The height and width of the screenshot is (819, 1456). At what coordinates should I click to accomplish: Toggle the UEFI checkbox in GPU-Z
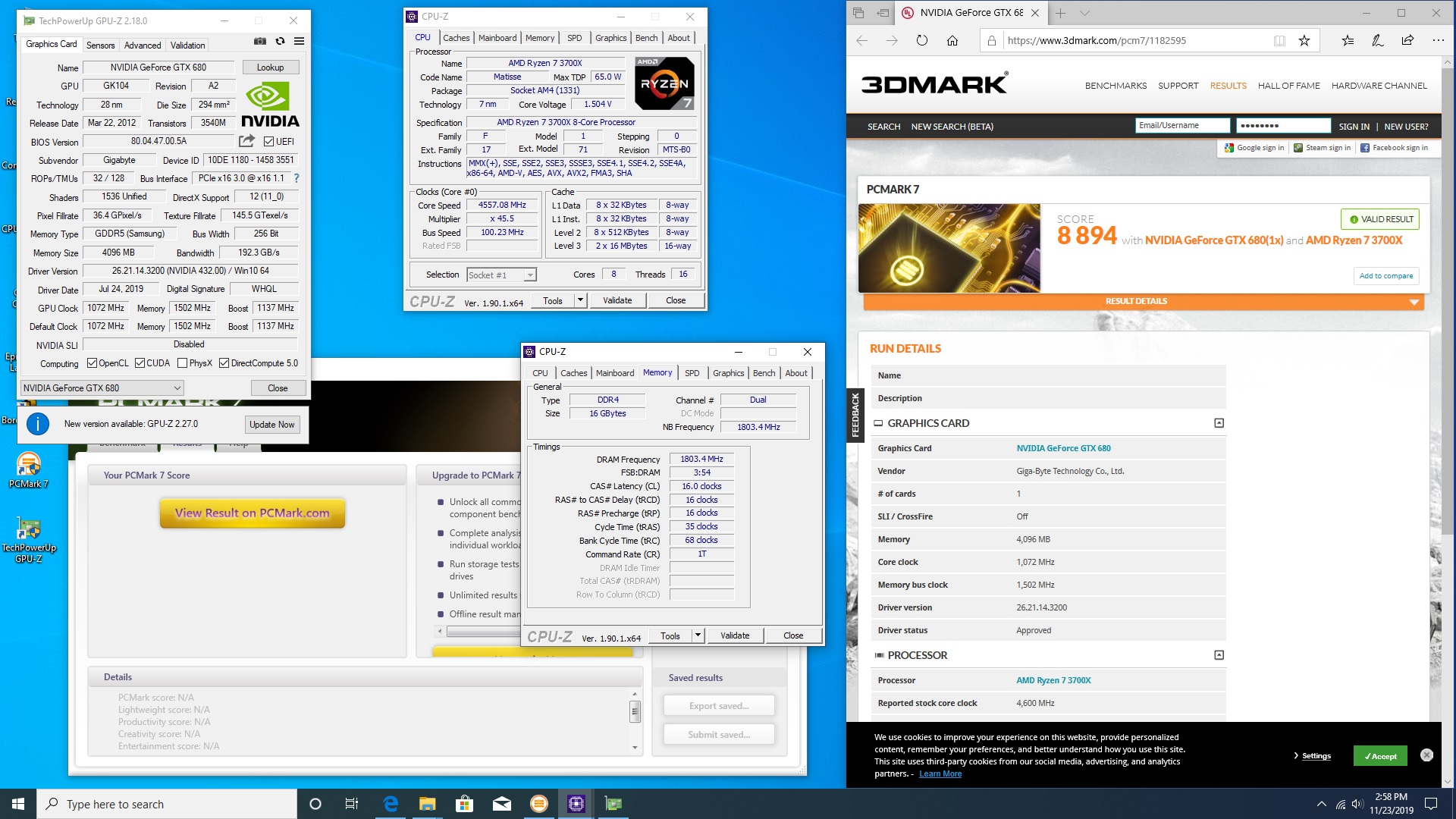click(x=268, y=142)
